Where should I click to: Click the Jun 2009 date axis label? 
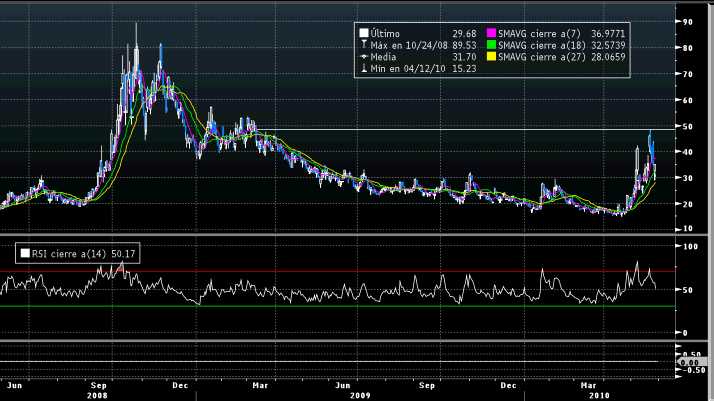coord(347,383)
